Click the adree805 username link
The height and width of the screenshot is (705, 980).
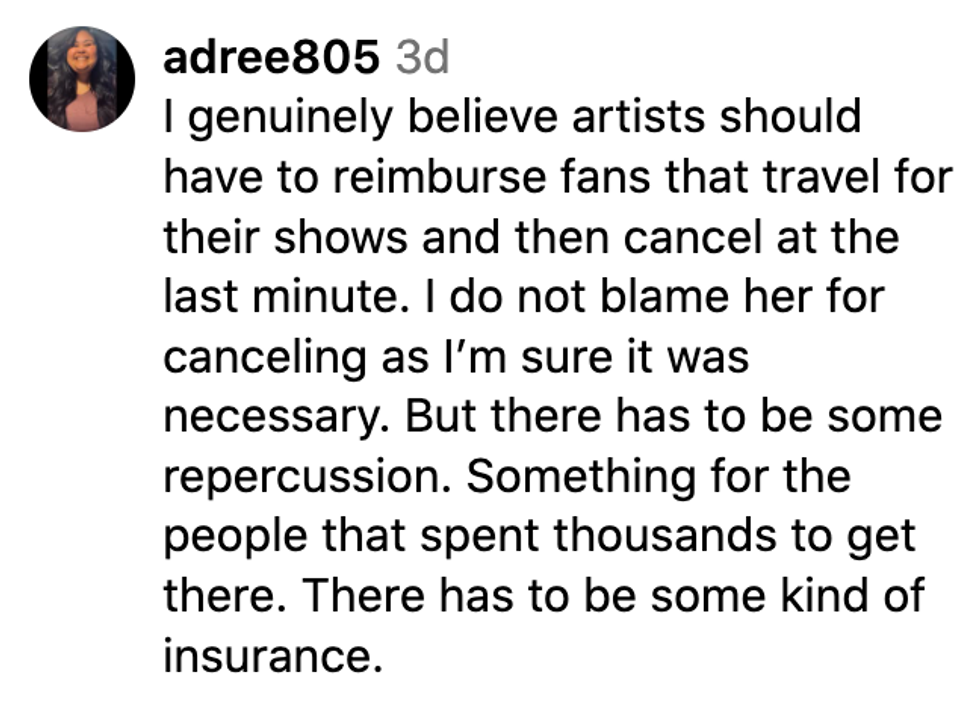point(270,59)
